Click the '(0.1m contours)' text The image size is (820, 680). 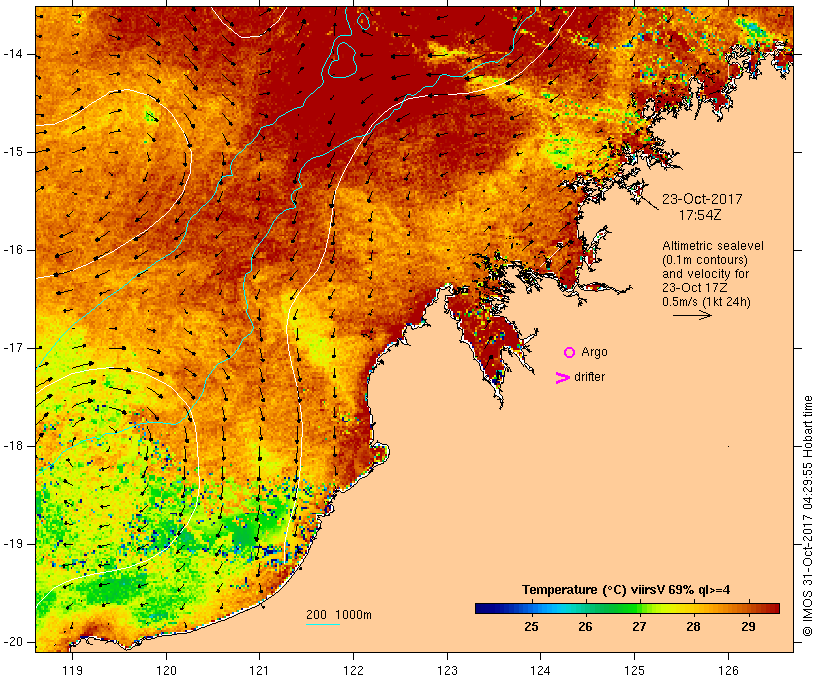point(705,260)
